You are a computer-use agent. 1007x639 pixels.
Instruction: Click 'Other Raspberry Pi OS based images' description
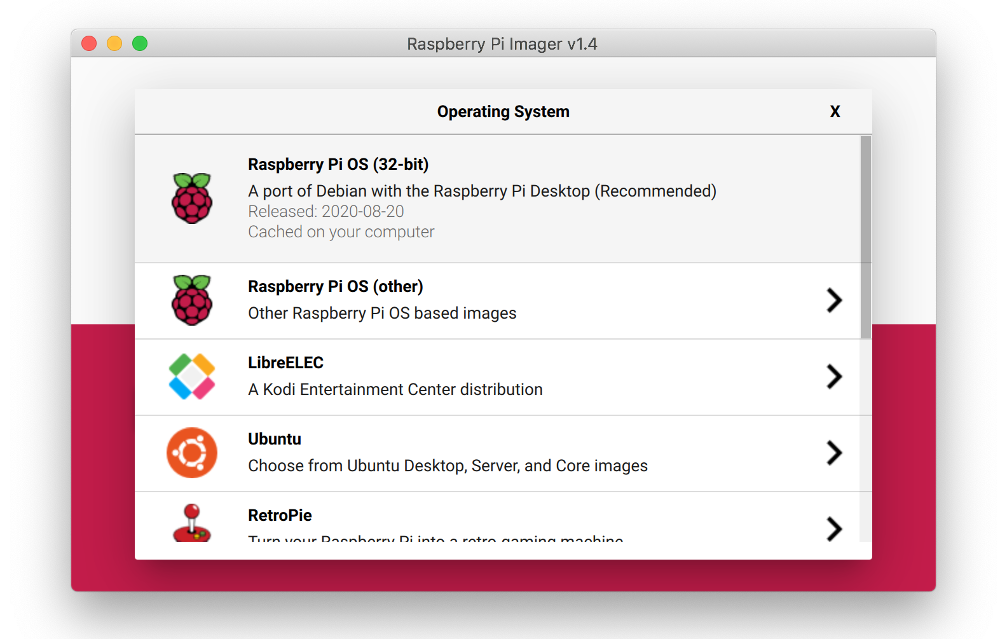[x=382, y=313]
